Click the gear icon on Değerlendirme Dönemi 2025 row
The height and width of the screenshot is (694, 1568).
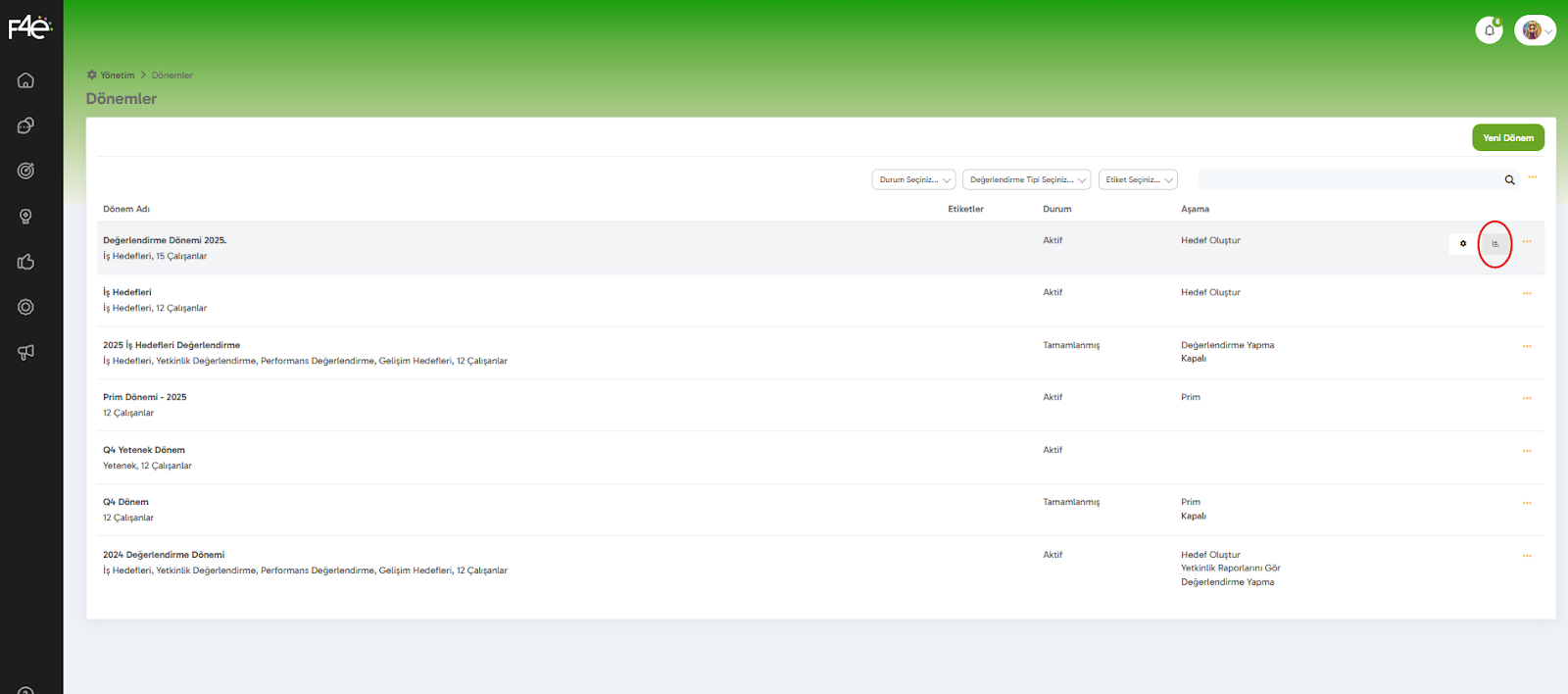[x=1463, y=244]
